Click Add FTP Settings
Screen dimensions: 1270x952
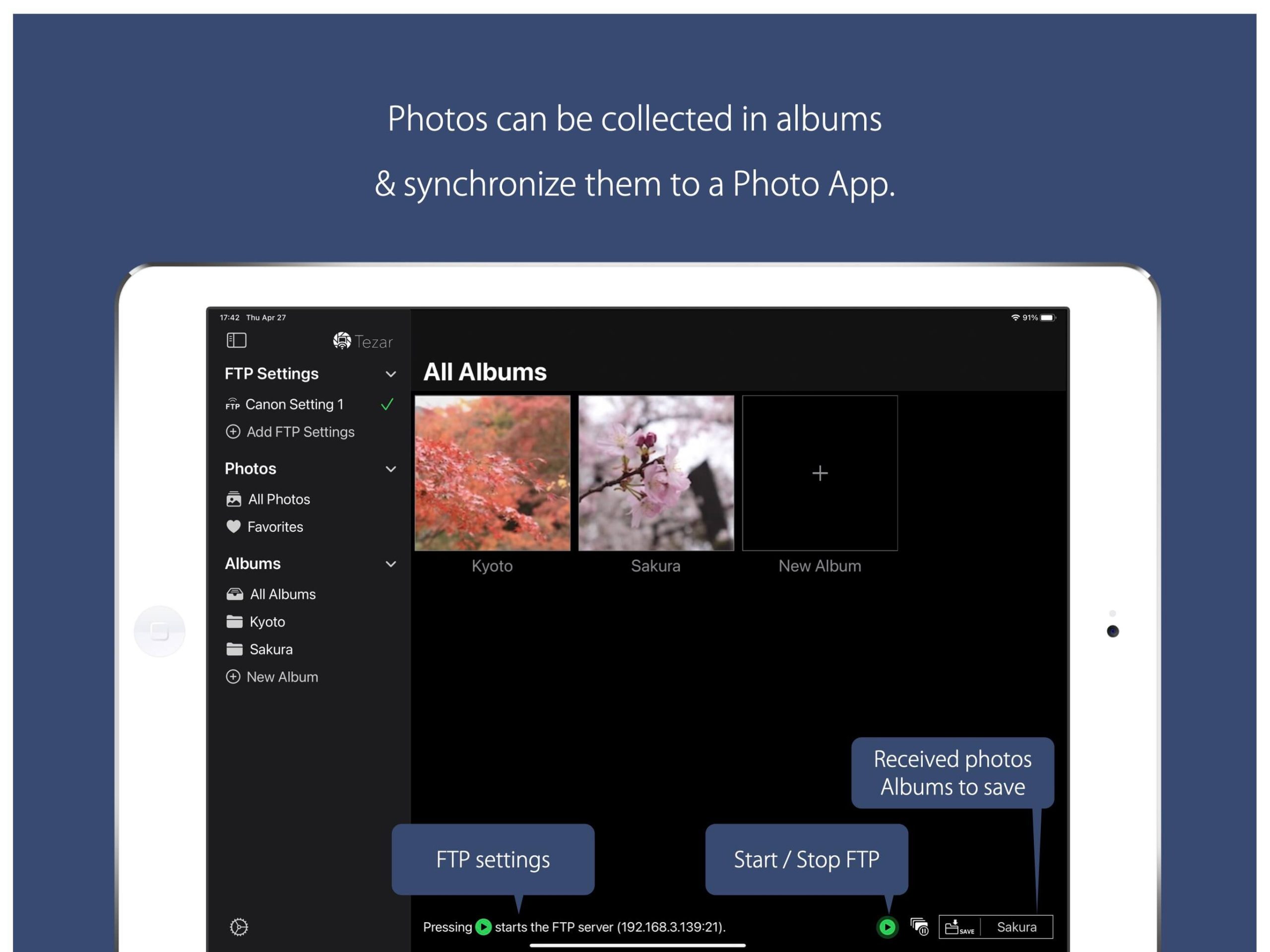click(x=300, y=432)
